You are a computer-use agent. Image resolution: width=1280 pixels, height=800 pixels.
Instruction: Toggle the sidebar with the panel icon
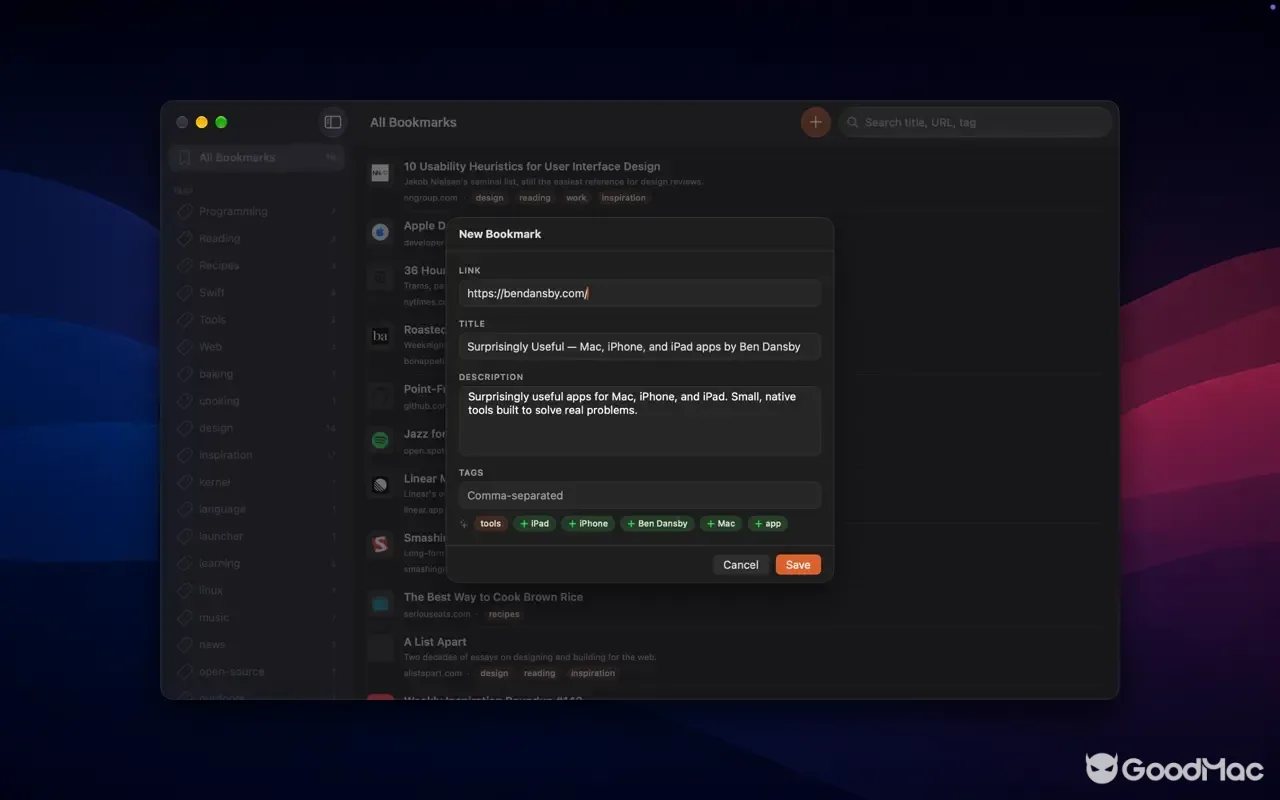point(333,122)
